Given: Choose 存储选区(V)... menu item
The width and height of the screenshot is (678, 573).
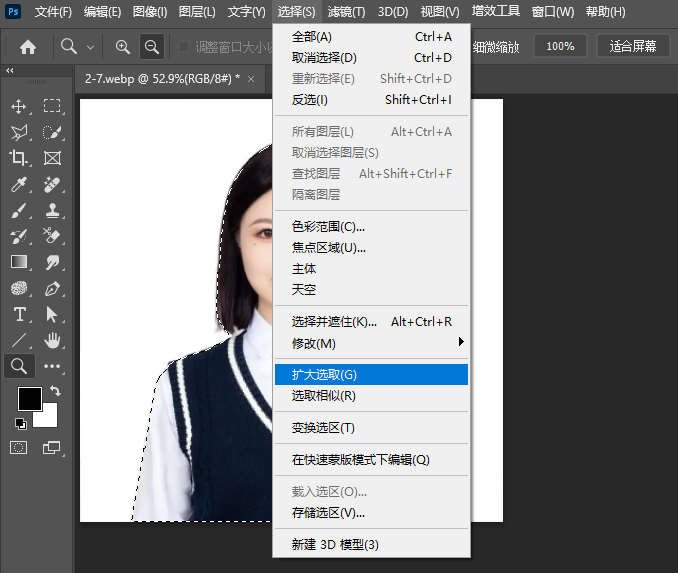Looking at the screenshot, I should tap(371, 513).
